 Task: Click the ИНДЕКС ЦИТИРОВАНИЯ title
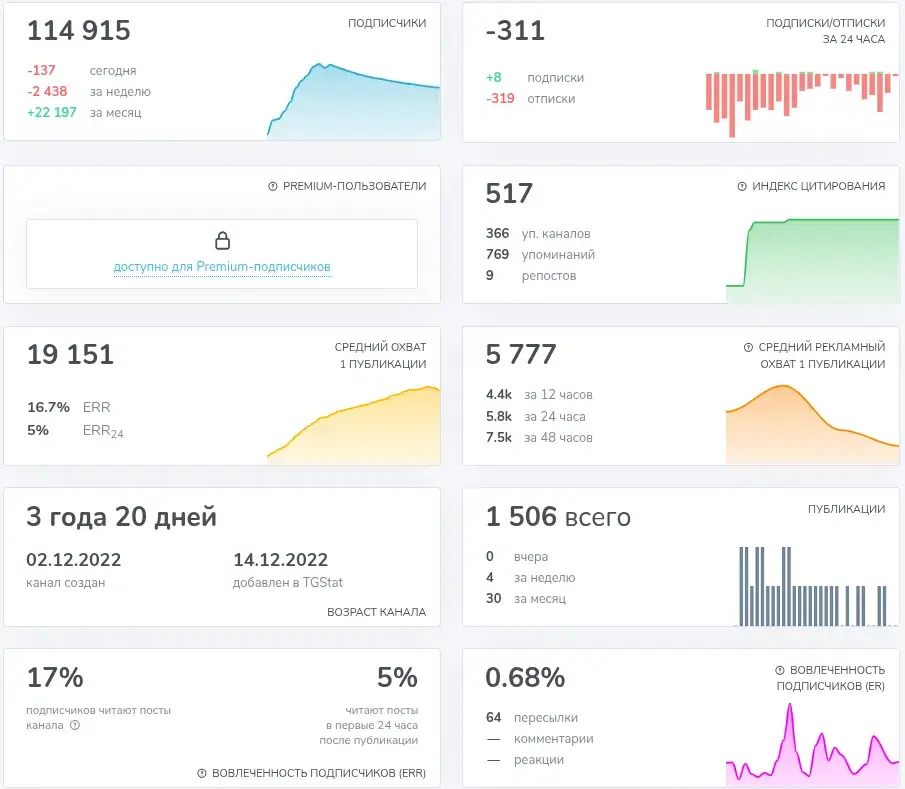pos(818,186)
